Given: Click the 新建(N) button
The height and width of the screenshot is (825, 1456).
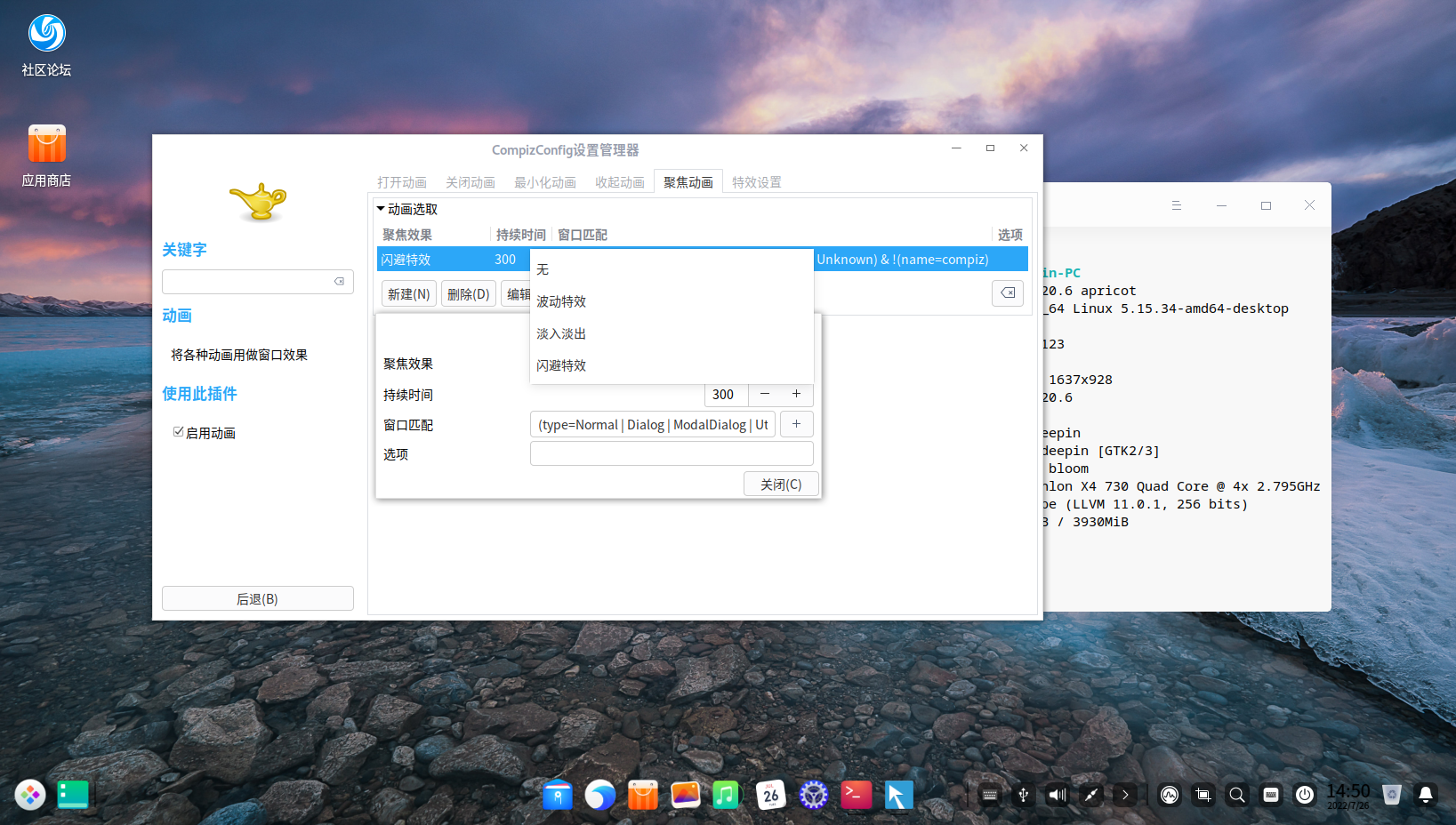Looking at the screenshot, I should coord(409,294).
